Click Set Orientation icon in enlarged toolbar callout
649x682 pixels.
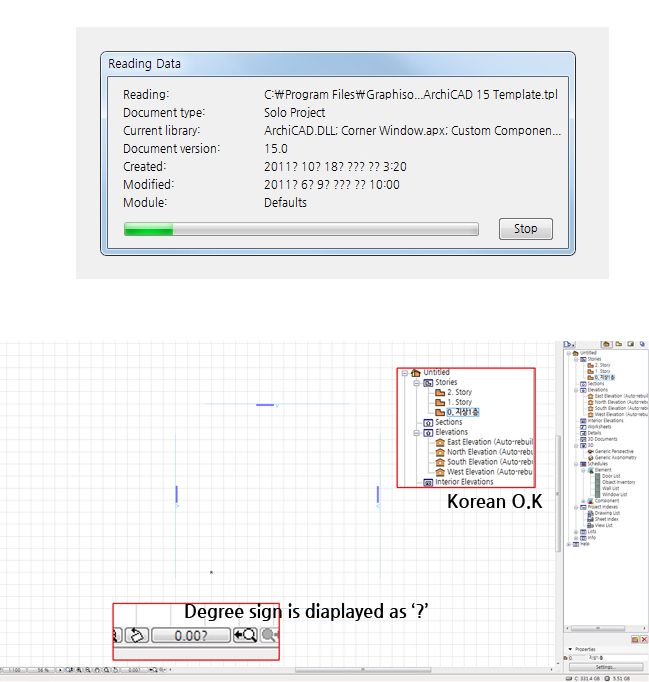tap(137, 635)
